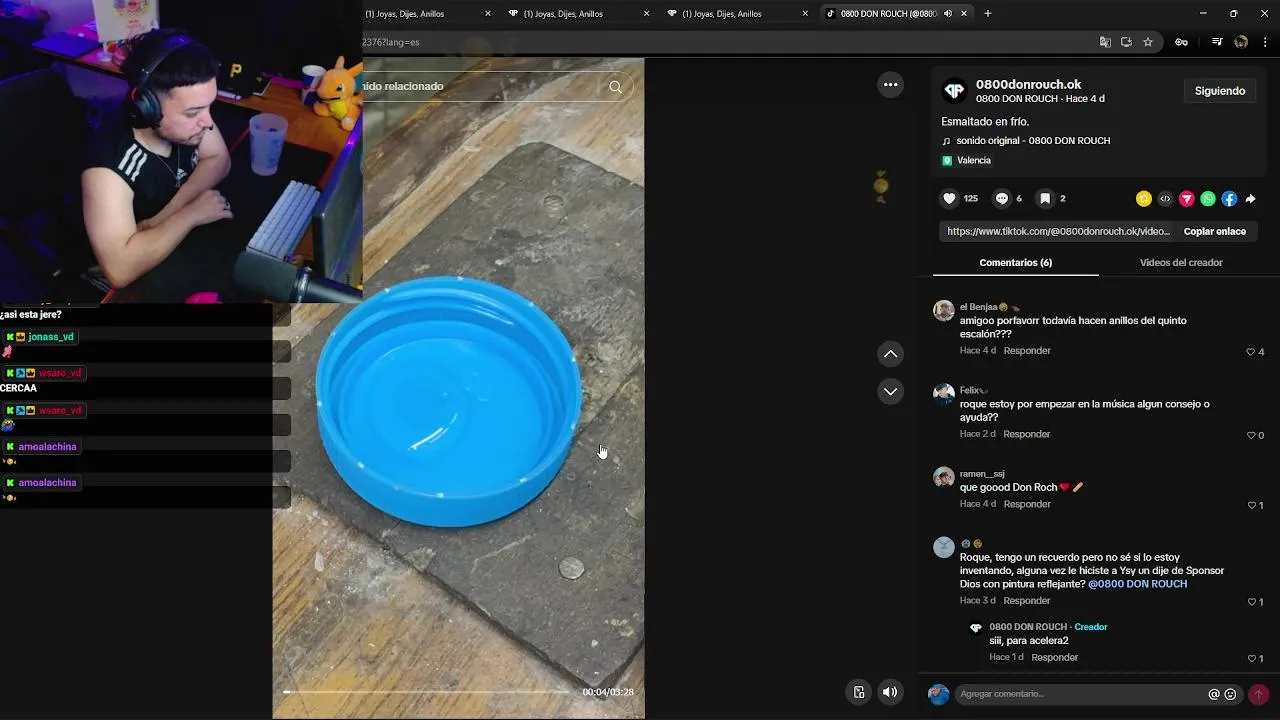Image resolution: width=1280 pixels, height=720 pixels.
Task: Reply to el Benjaa's comment
Action: tap(1027, 351)
